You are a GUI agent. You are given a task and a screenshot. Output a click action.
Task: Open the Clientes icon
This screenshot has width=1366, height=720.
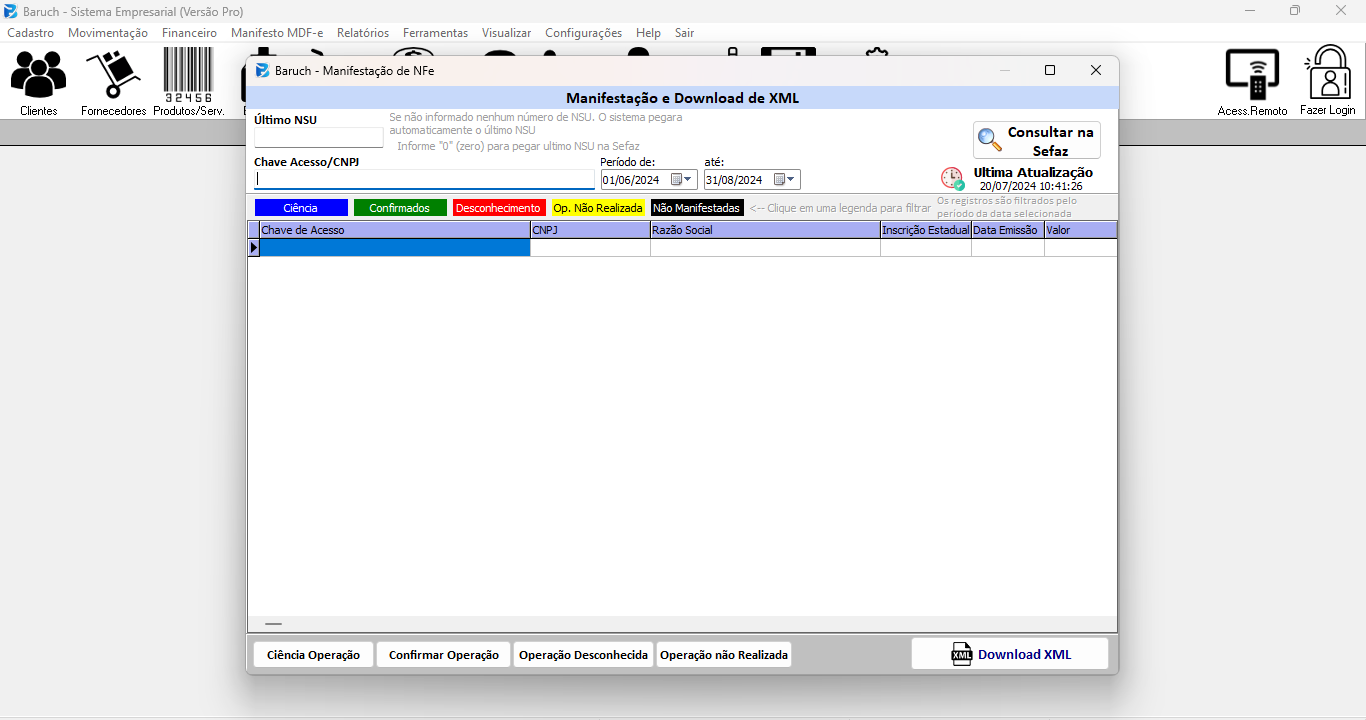[x=39, y=75]
